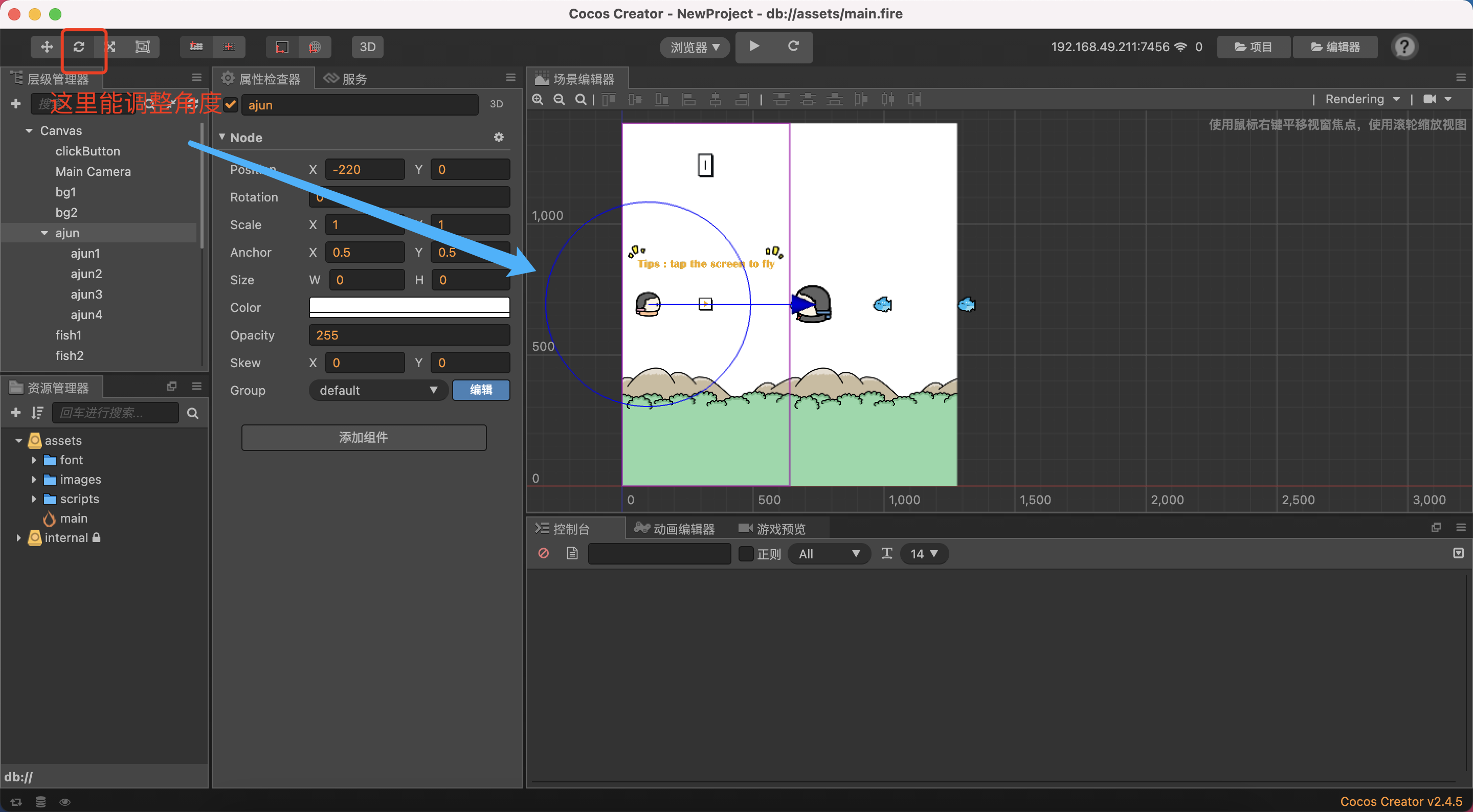1473x812 pixels.
Task: Open the help question mark icon
Action: pos(1404,47)
